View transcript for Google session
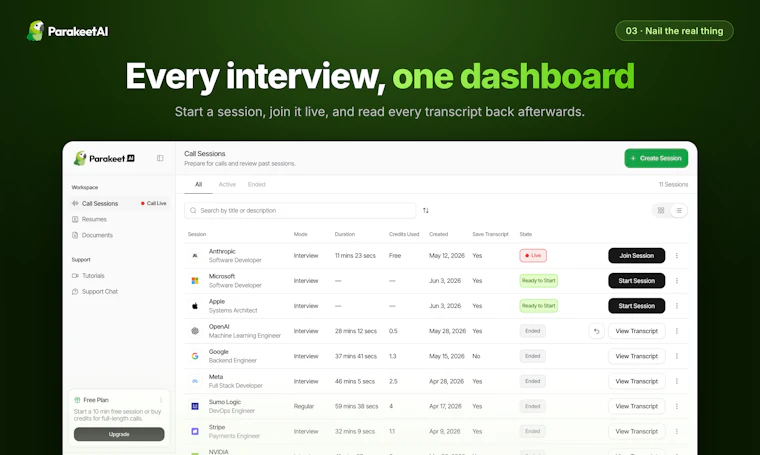The width and height of the screenshot is (760, 455). [636, 356]
